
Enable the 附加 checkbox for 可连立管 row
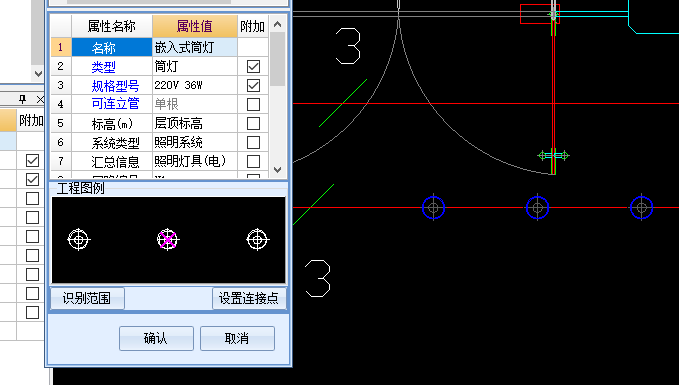point(253,104)
